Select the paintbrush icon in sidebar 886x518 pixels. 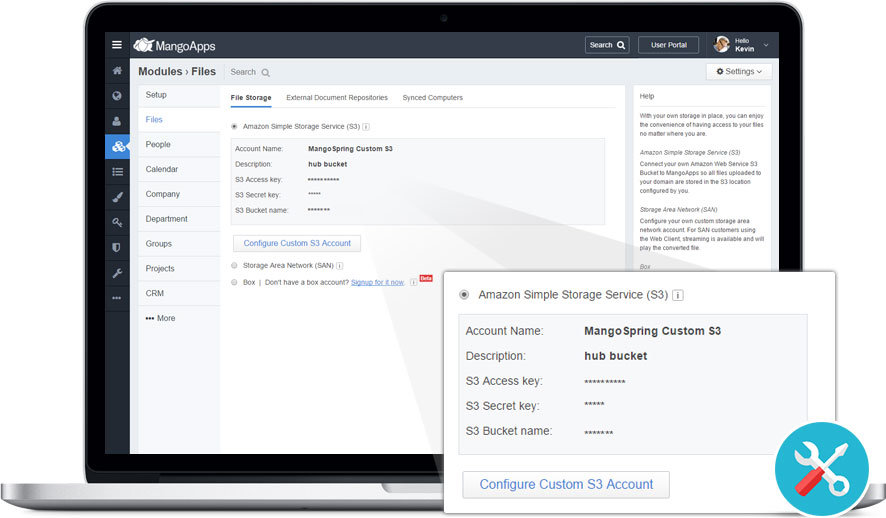[117, 197]
